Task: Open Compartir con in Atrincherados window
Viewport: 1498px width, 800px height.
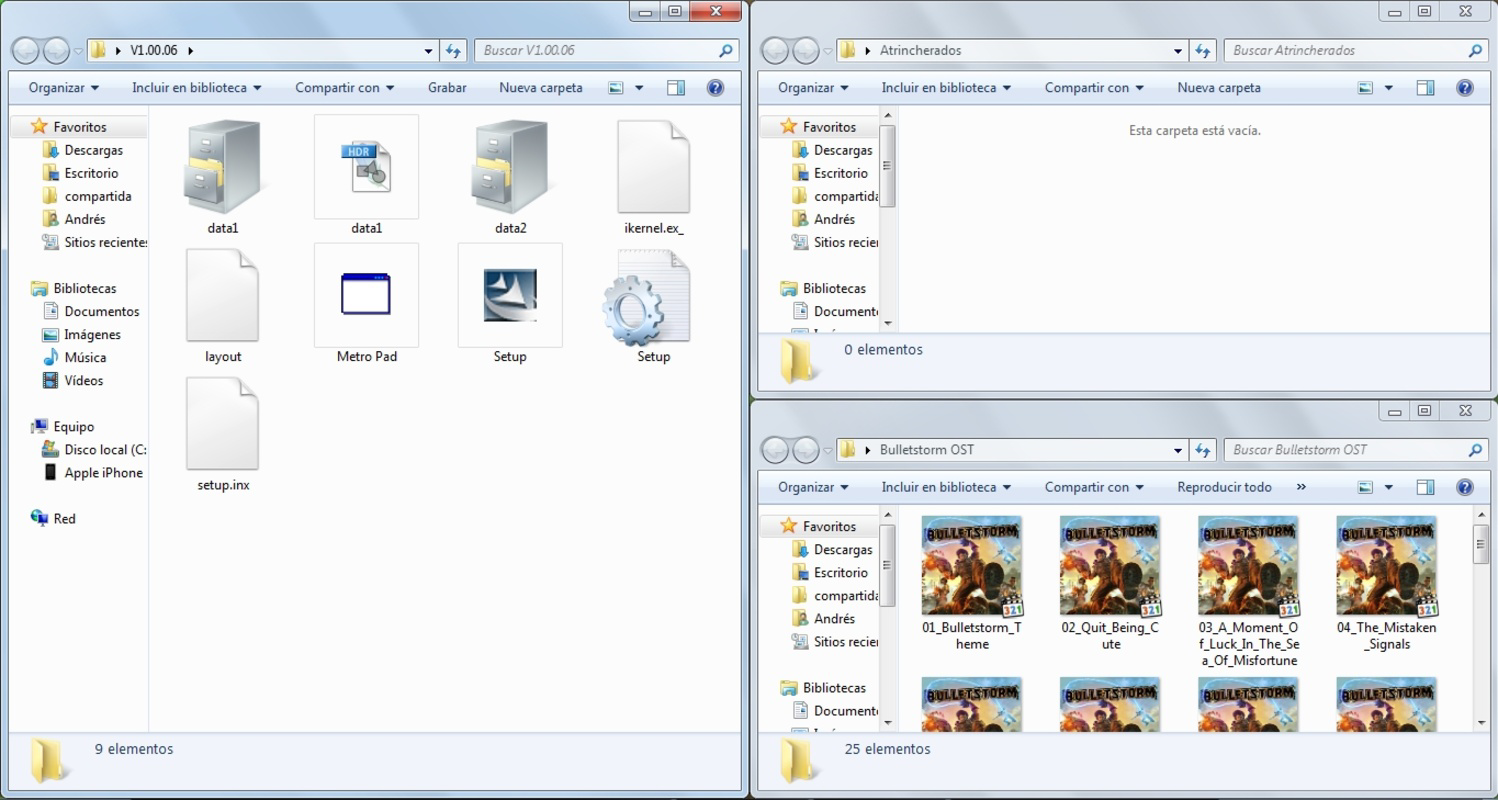Action: pos(1094,88)
